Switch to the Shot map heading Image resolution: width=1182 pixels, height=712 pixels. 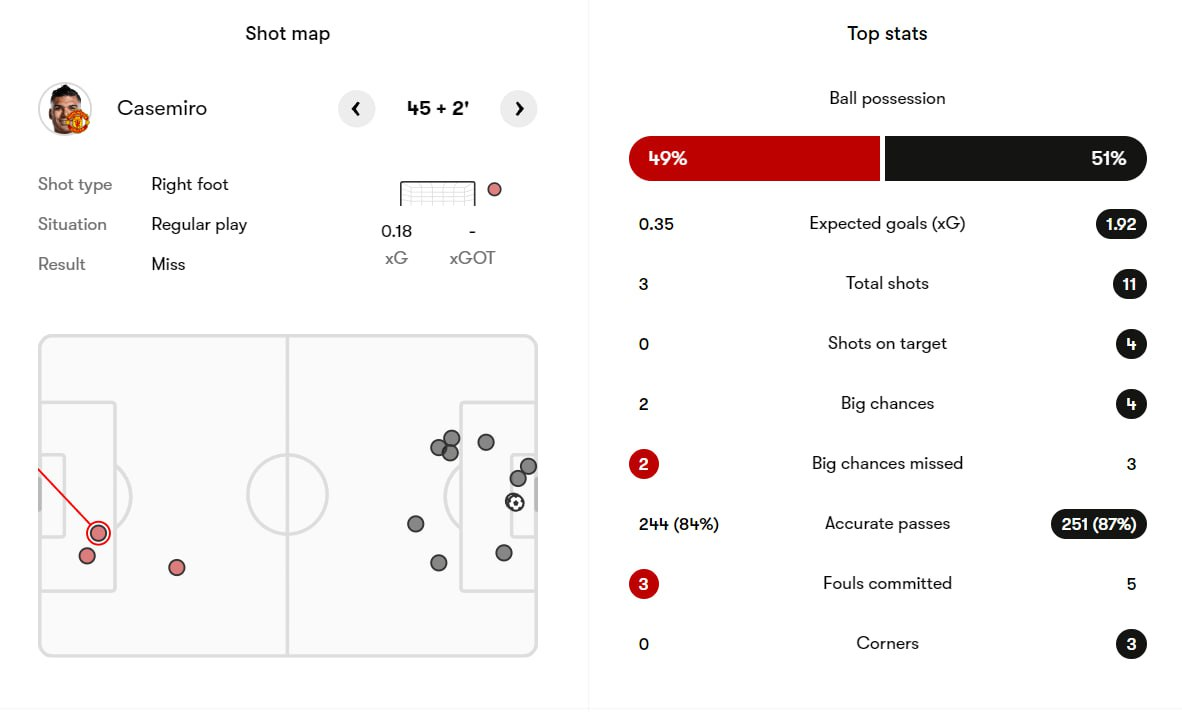[x=288, y=34]
